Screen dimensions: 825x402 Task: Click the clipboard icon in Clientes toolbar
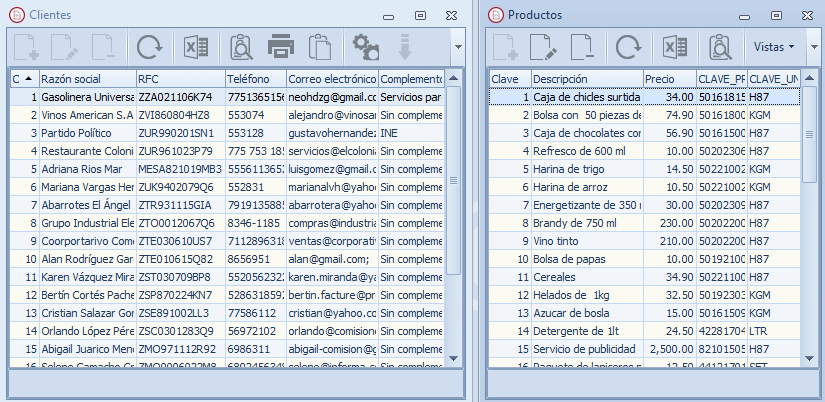point(320,46)
